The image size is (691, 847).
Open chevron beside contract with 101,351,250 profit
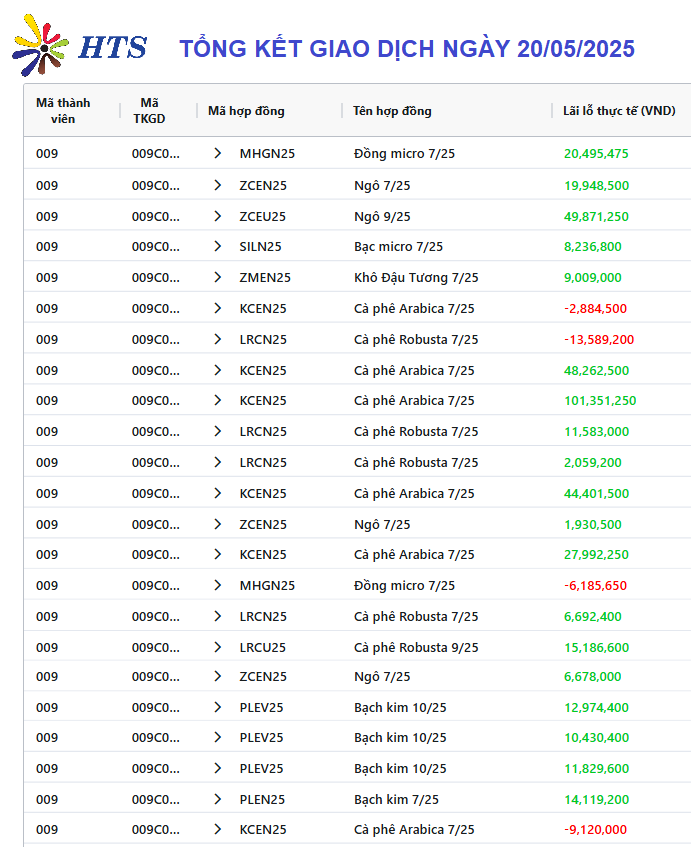(x=217, y=400)
